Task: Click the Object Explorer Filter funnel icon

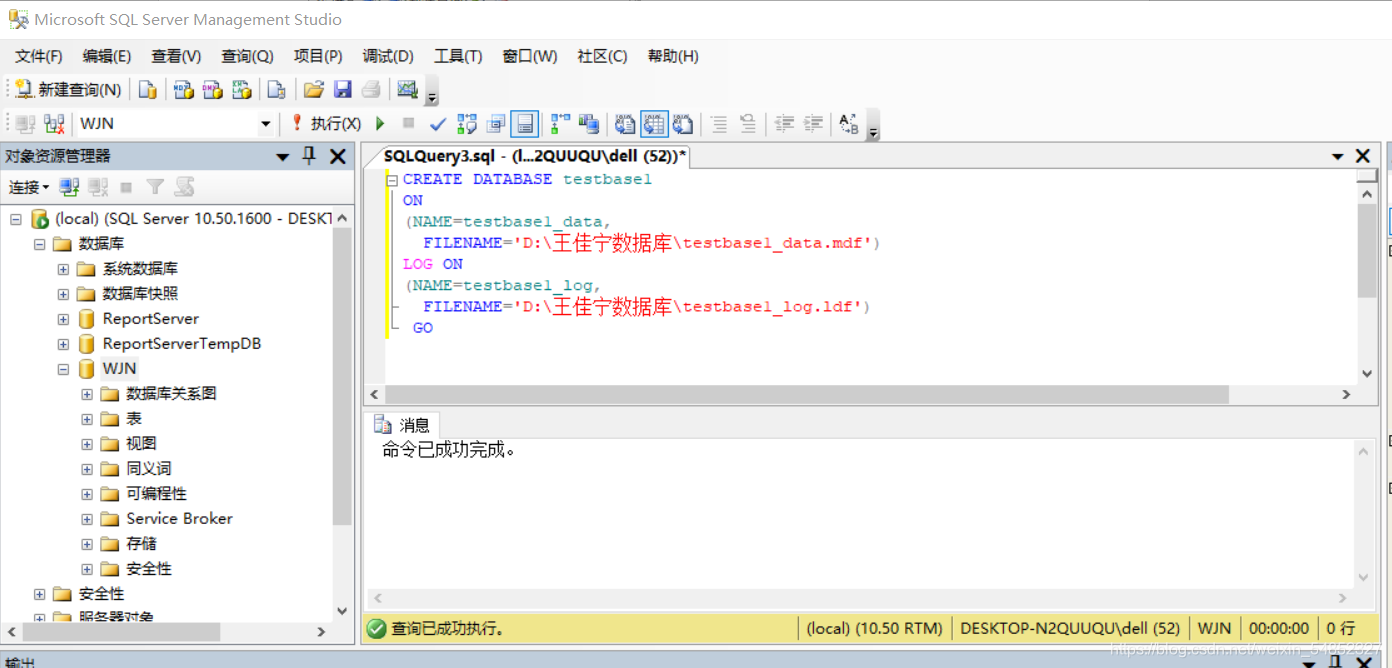Action: click(x=155, y=187)
